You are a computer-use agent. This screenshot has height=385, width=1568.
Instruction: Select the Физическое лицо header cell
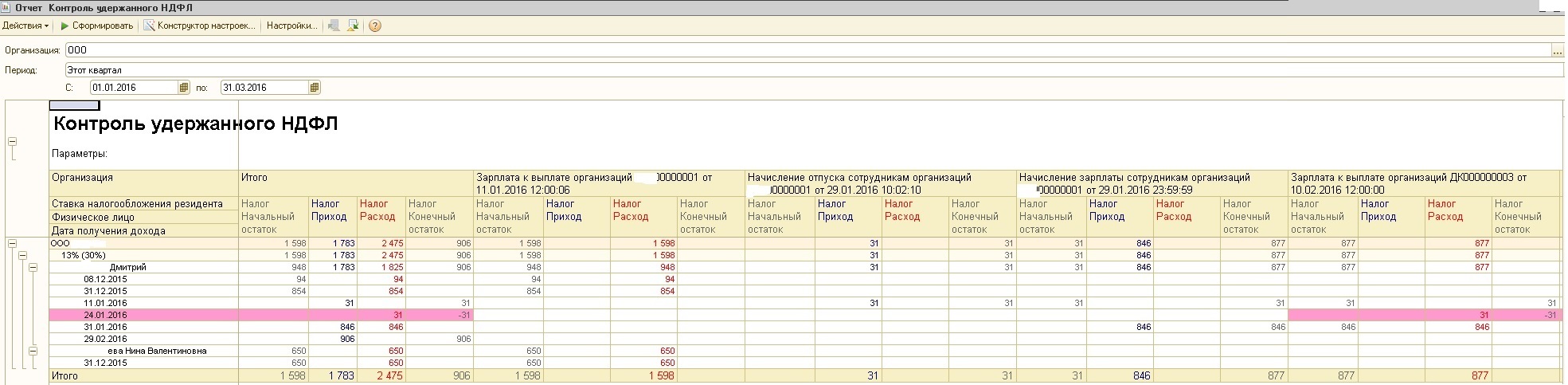(144, 217)
